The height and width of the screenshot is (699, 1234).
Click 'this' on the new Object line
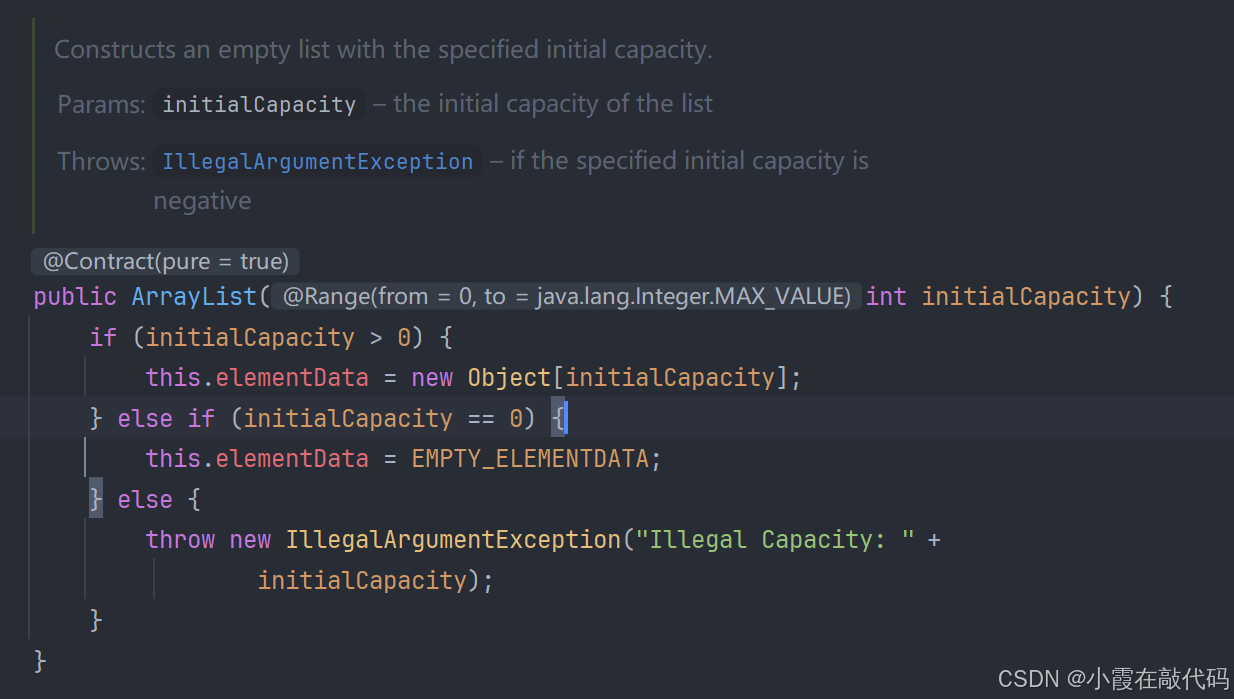[173, 378]
